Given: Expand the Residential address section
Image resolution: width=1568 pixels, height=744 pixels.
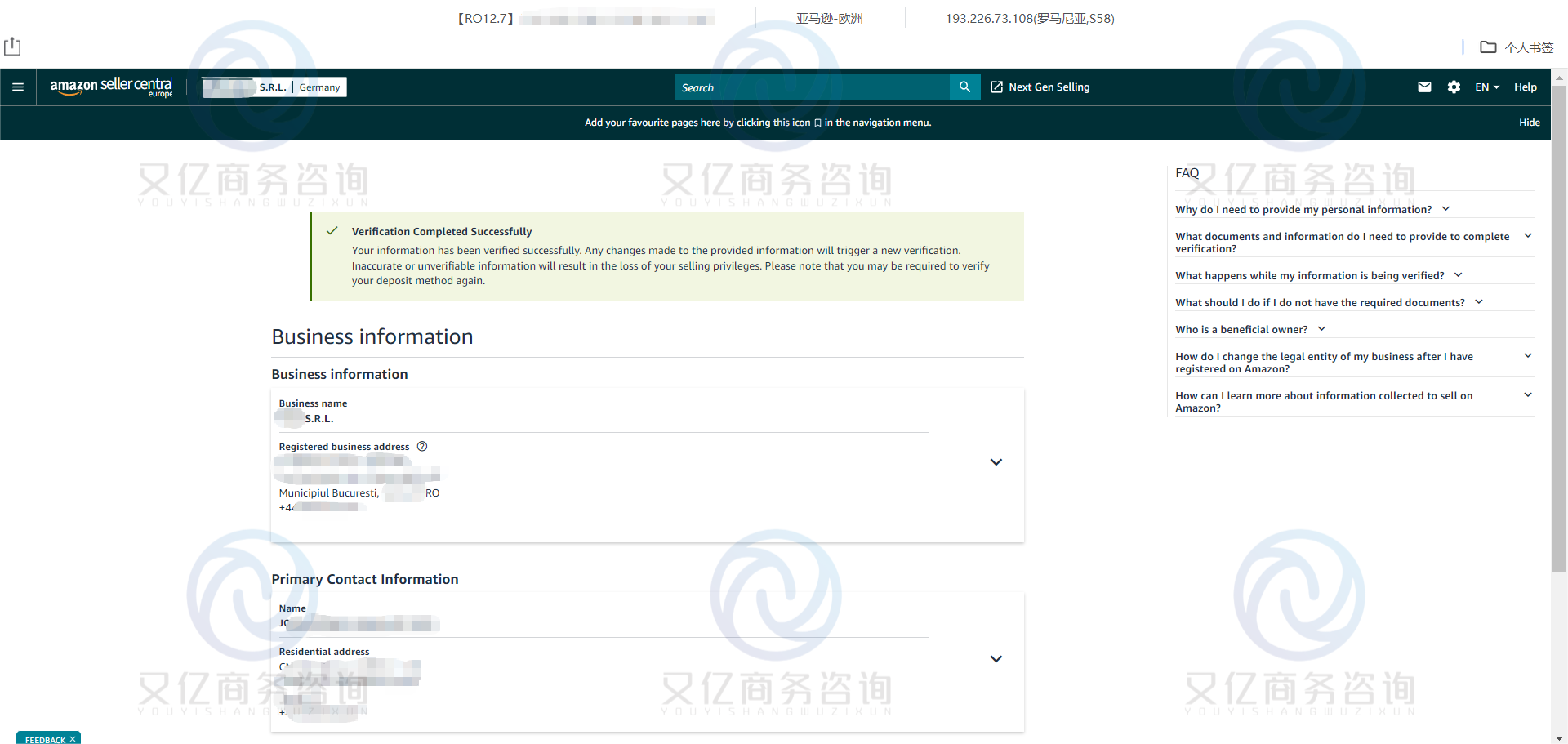Looking at the screenshot, I should (x=996, y=658).
